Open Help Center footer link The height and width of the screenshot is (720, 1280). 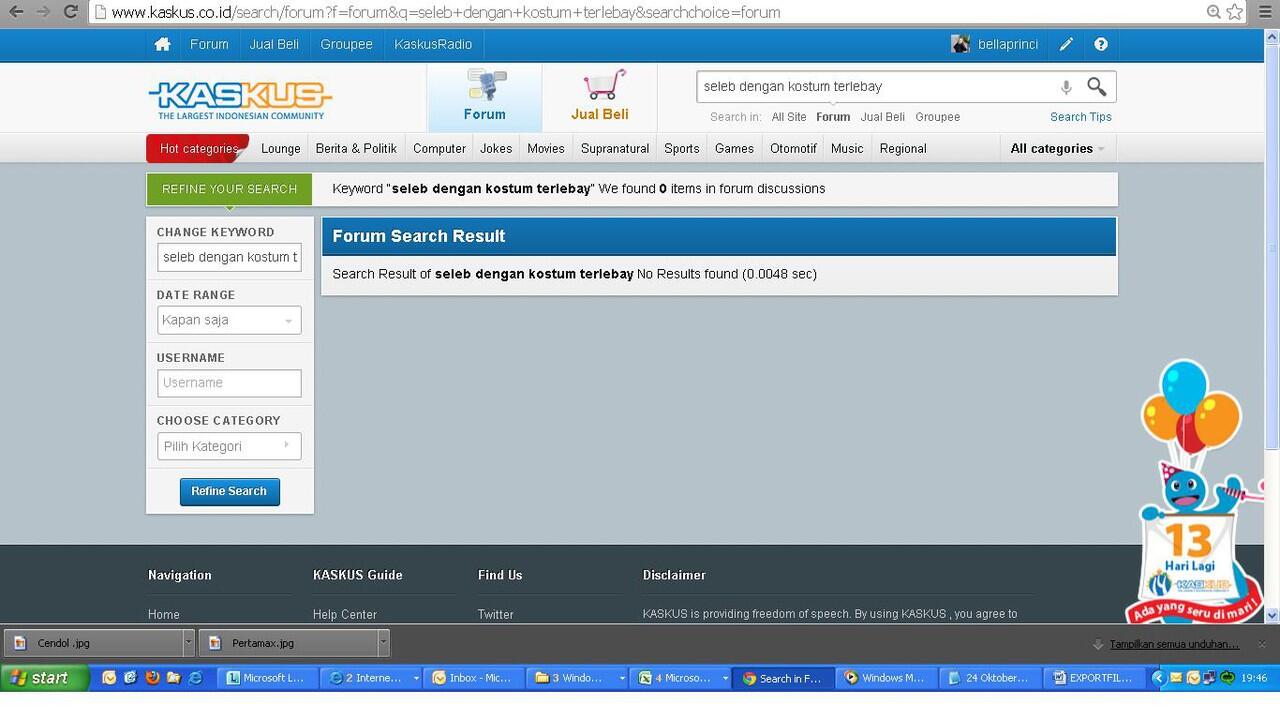pyautogui.click(x=345, y=614)
